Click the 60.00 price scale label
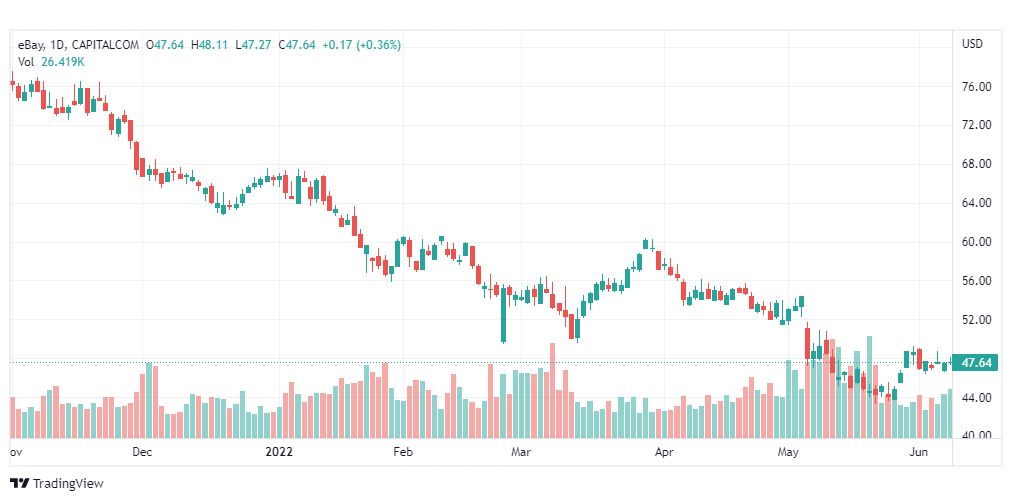1012x501 pixels. (977, 242)
